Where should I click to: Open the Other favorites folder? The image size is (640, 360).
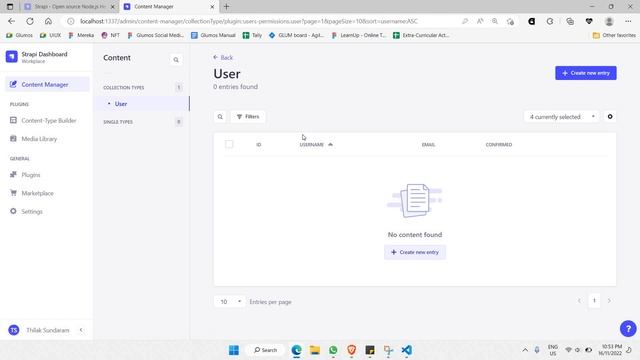click(x=614, y=36)
